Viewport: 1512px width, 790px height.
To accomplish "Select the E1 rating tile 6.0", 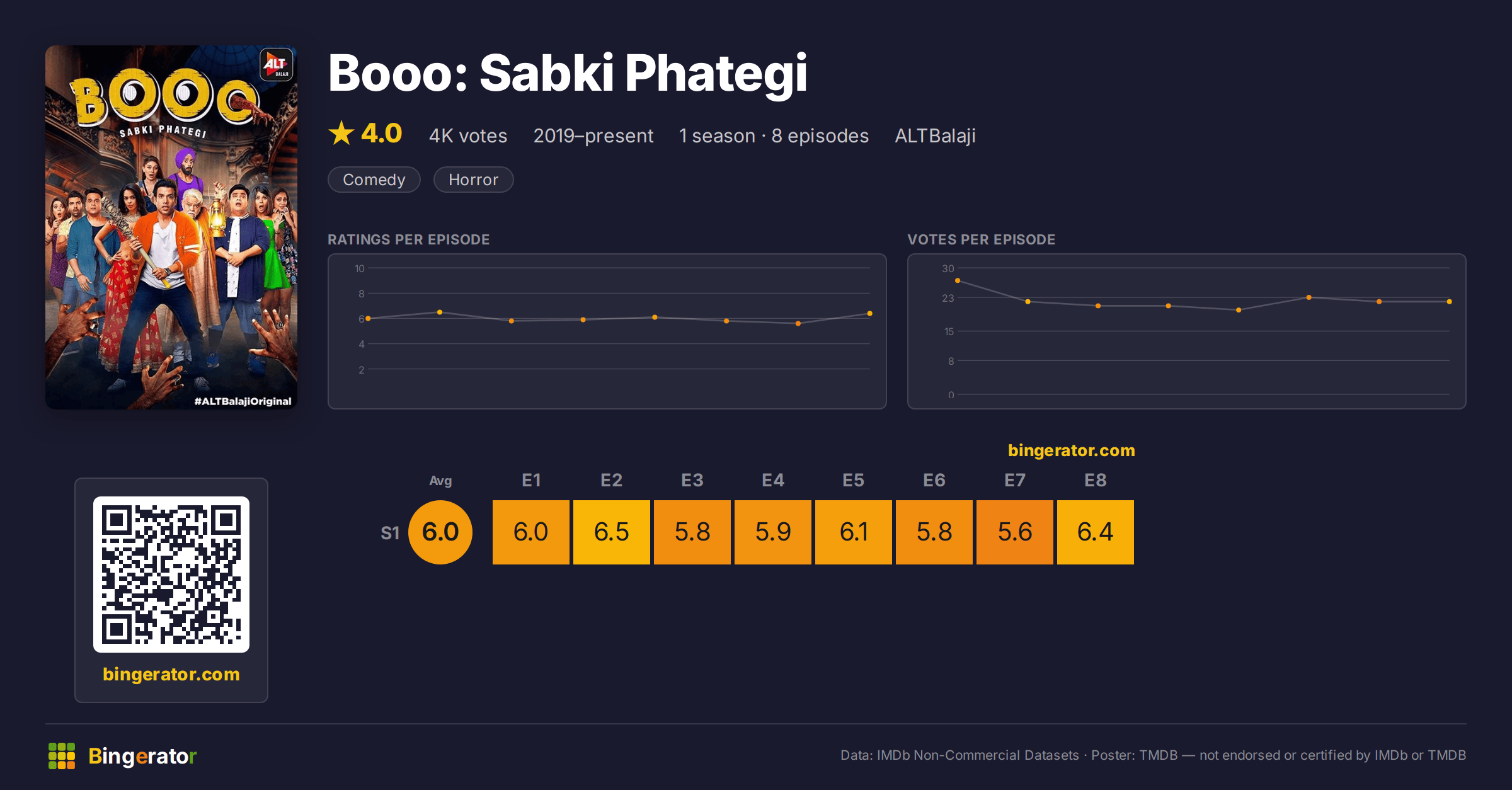I will point(531,532).
